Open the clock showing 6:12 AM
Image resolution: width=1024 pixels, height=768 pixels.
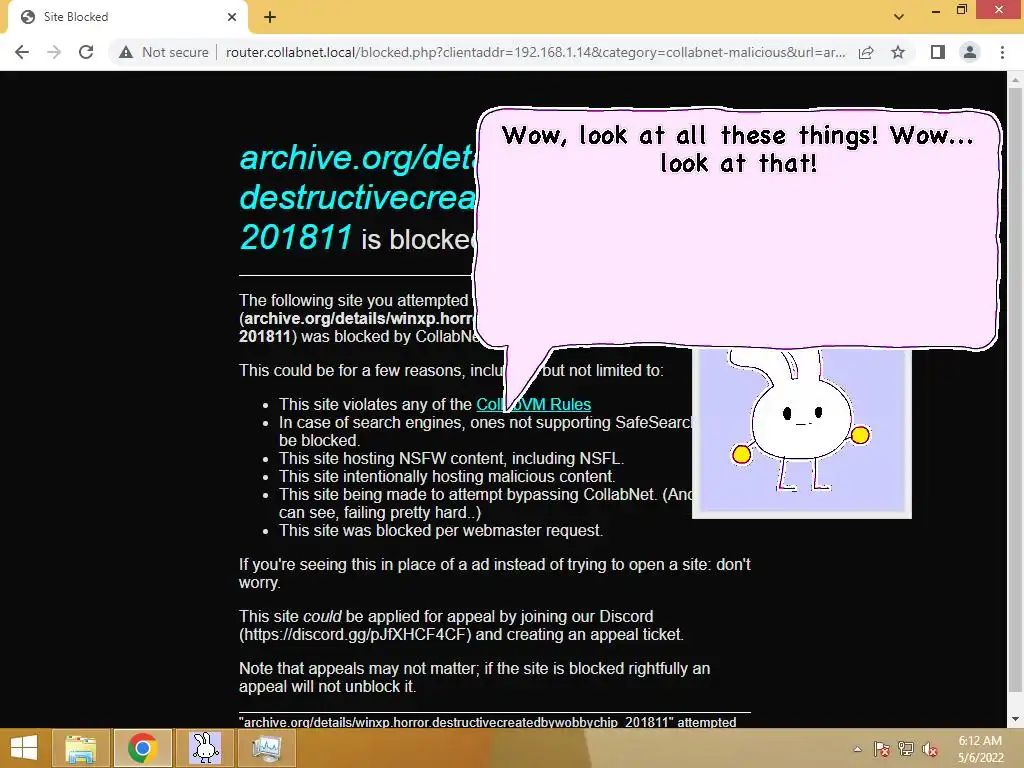click(x=980, y=749)
